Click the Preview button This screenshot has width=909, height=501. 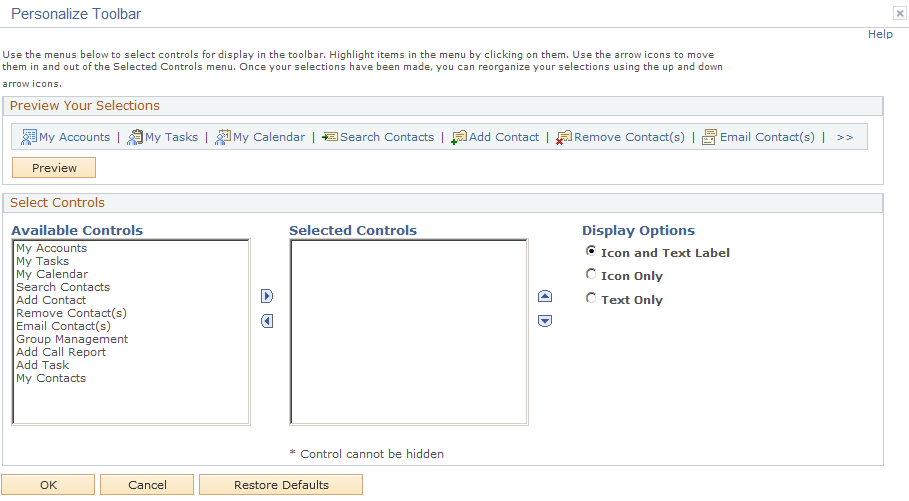(54, 168)
